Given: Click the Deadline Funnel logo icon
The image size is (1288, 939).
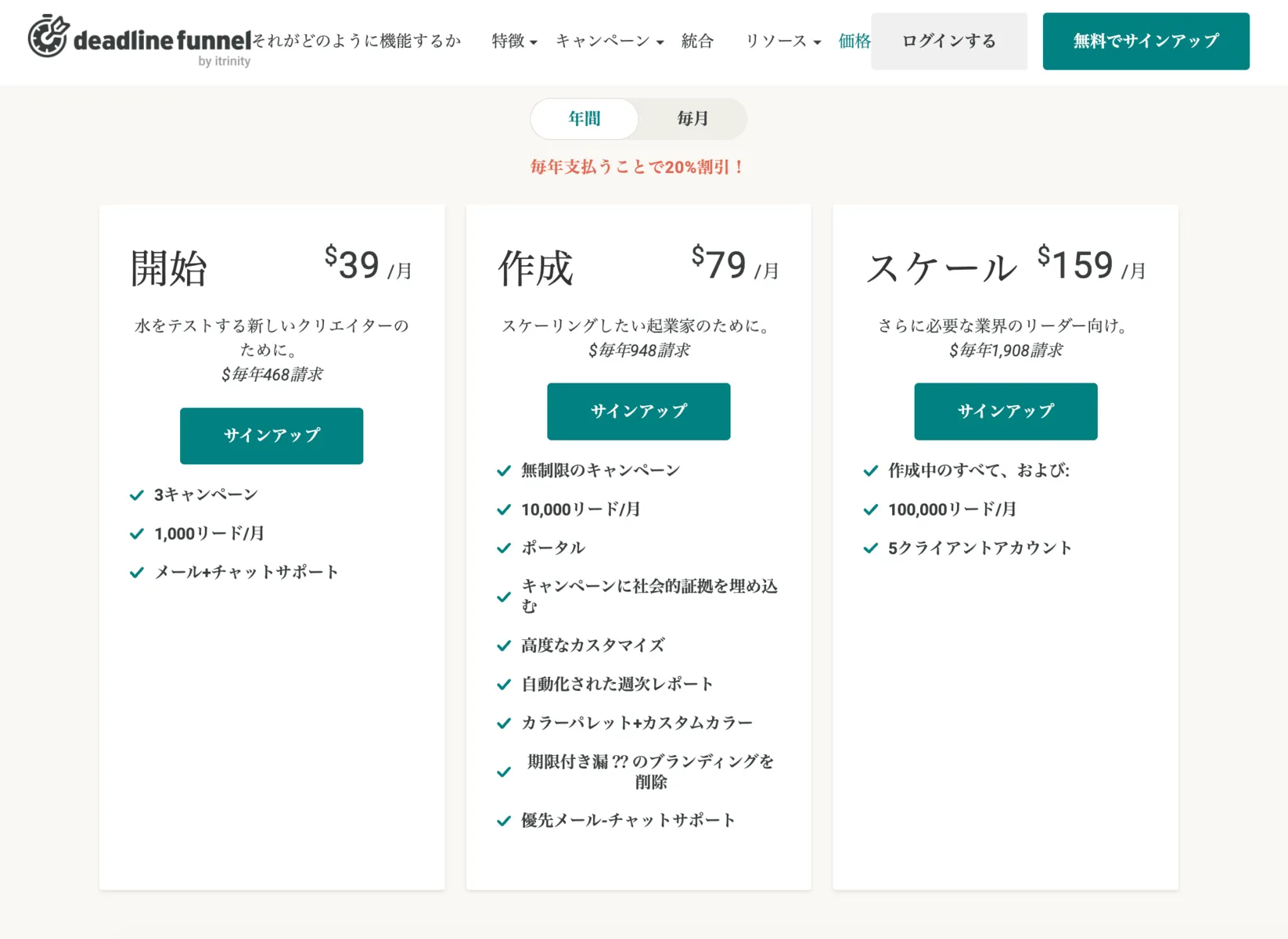Looking at the screenshot, I should coord(49,37).
